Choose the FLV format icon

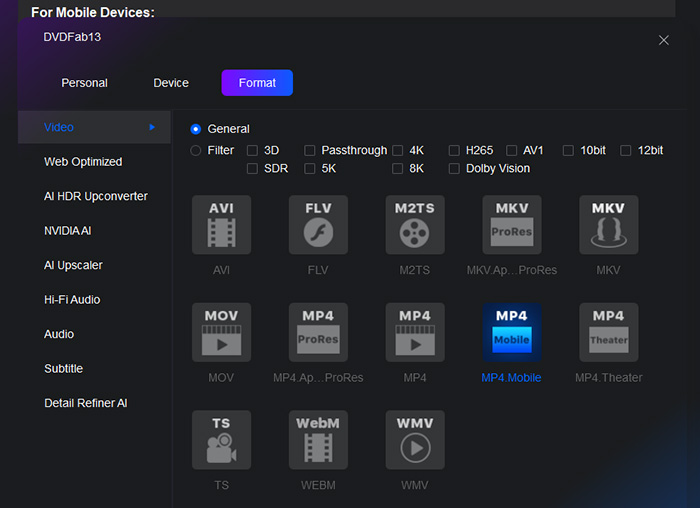click(318, 225)
